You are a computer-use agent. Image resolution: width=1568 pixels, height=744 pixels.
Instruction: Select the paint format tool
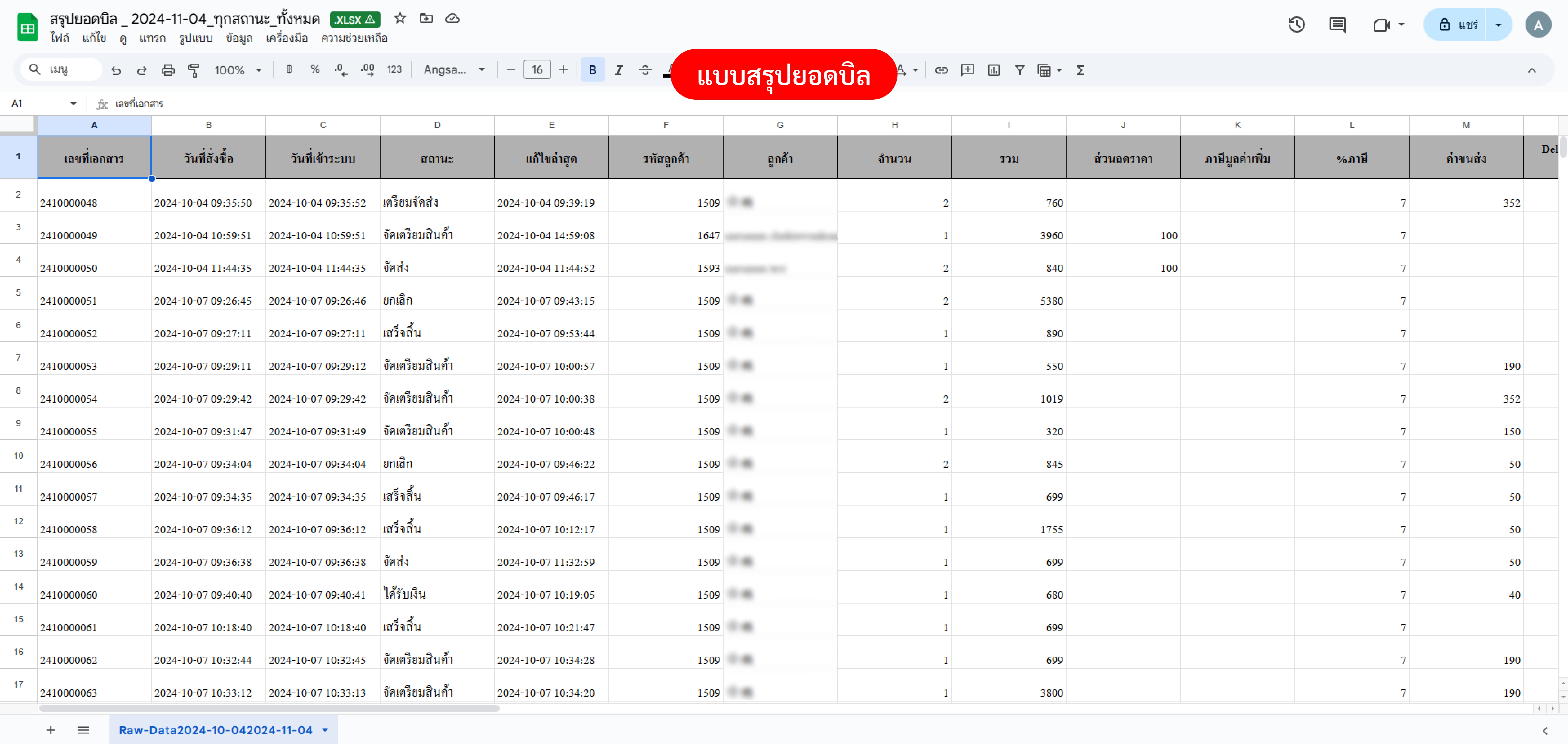tap(194, 70)
